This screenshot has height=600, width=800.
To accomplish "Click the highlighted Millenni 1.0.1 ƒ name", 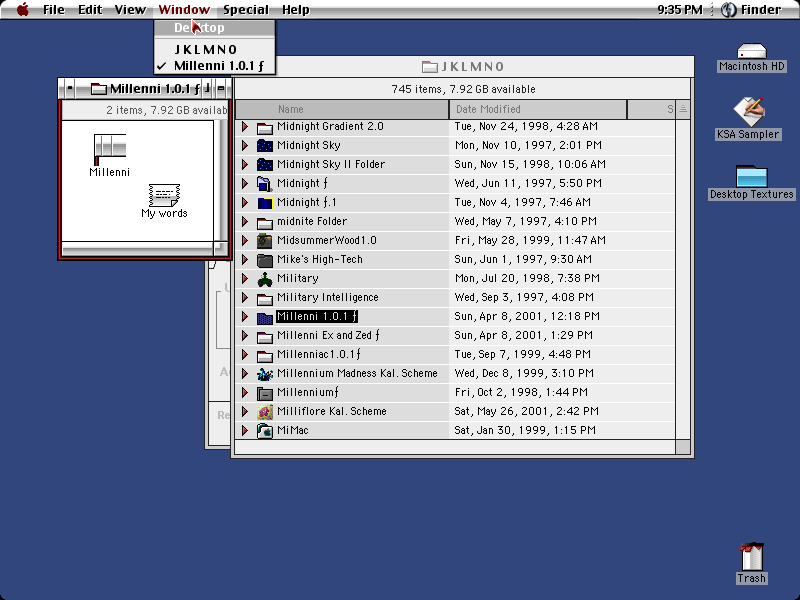I will tap(317, 316).
